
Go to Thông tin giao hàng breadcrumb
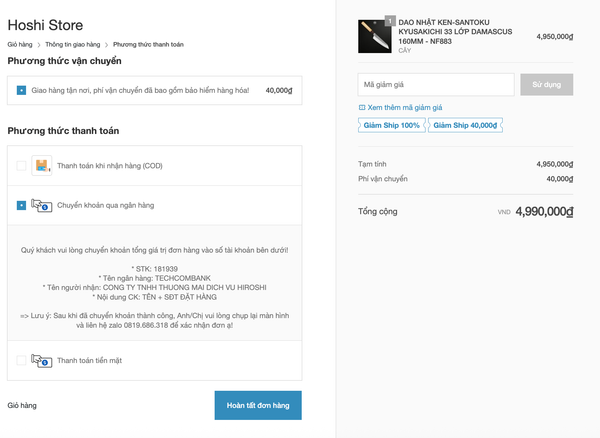click(74, 45)
